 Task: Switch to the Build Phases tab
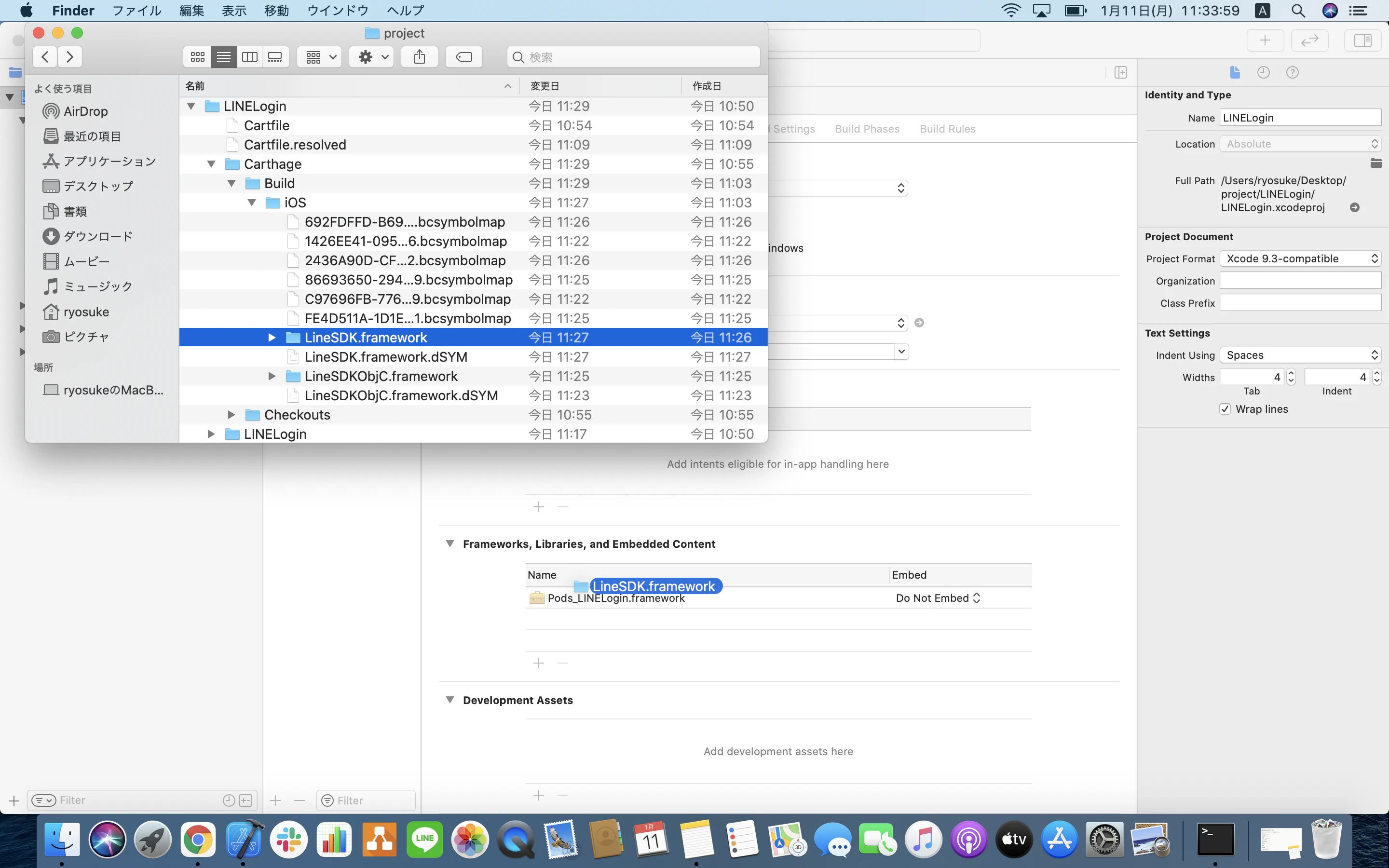867,129
